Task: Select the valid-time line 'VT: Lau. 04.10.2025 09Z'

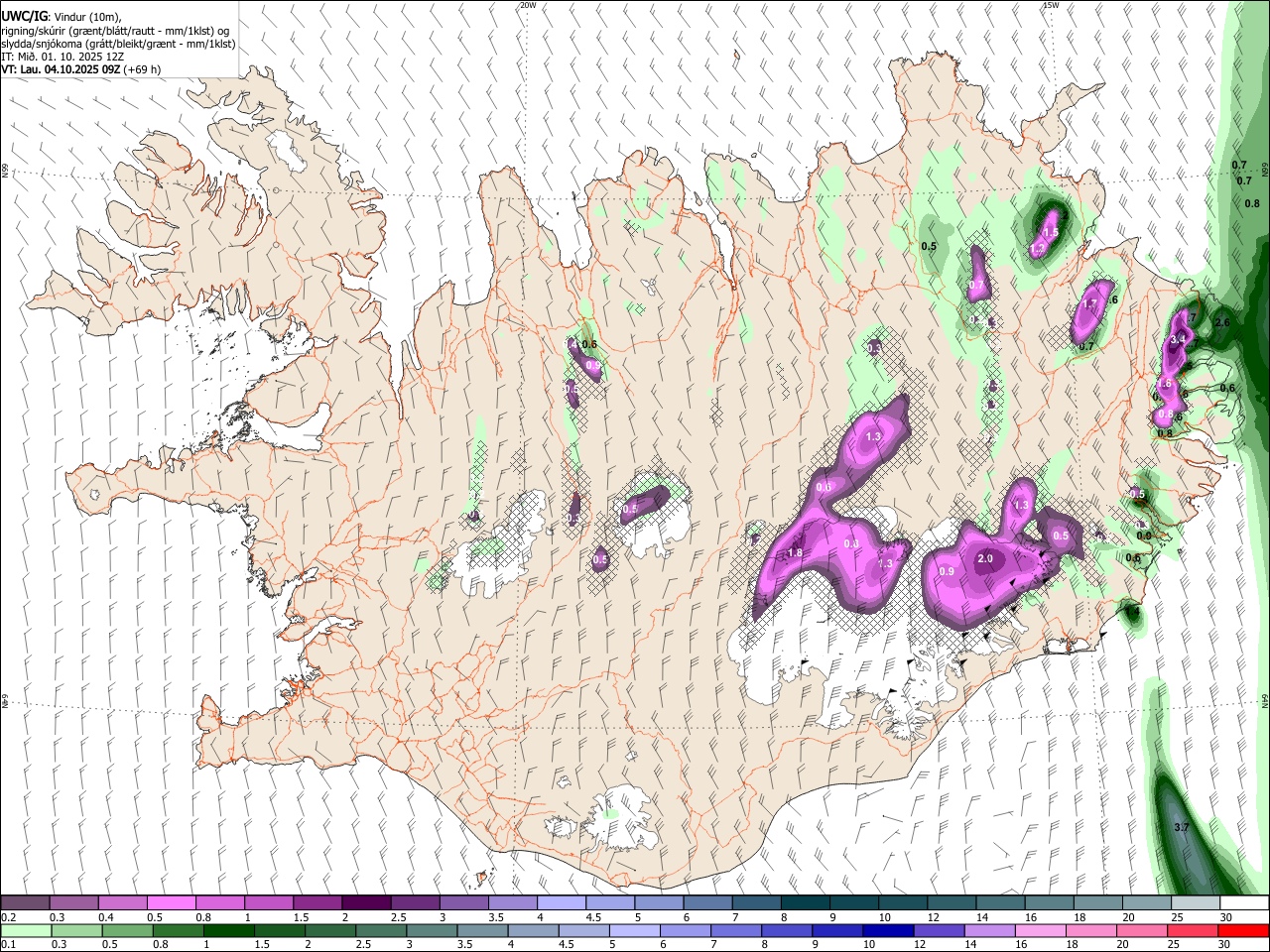Action: coord(61,69)
